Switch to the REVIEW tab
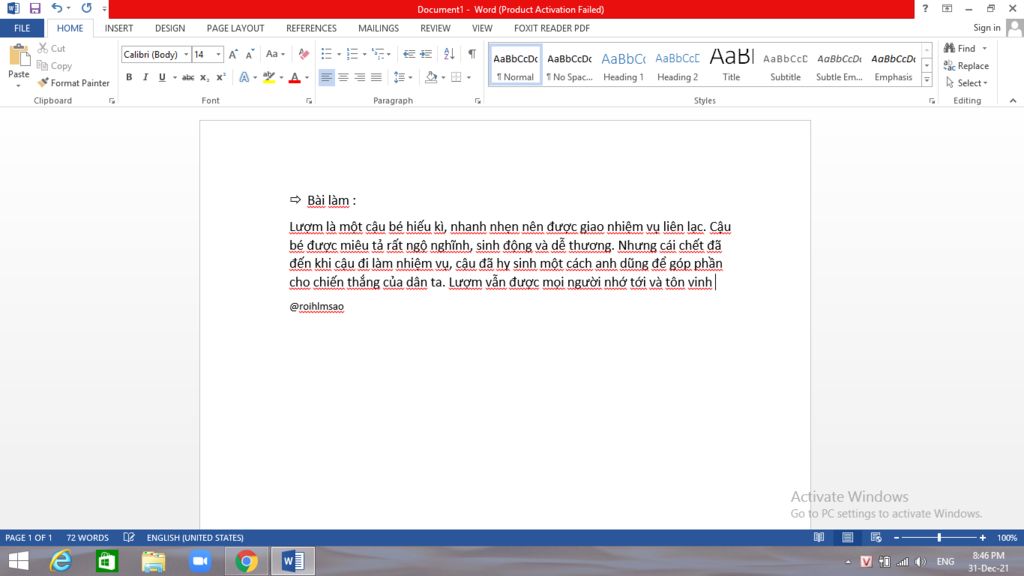The height and width of the screenshot is (576, 1024). (435, 28)
